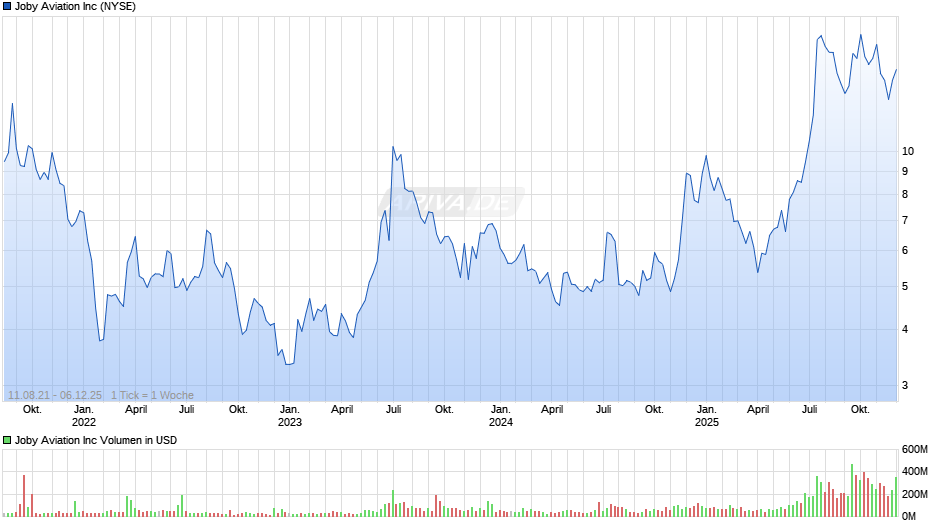Click the year label 2024 on time axis
Screen dimensions: 940x526
click(x=501, y=422)
